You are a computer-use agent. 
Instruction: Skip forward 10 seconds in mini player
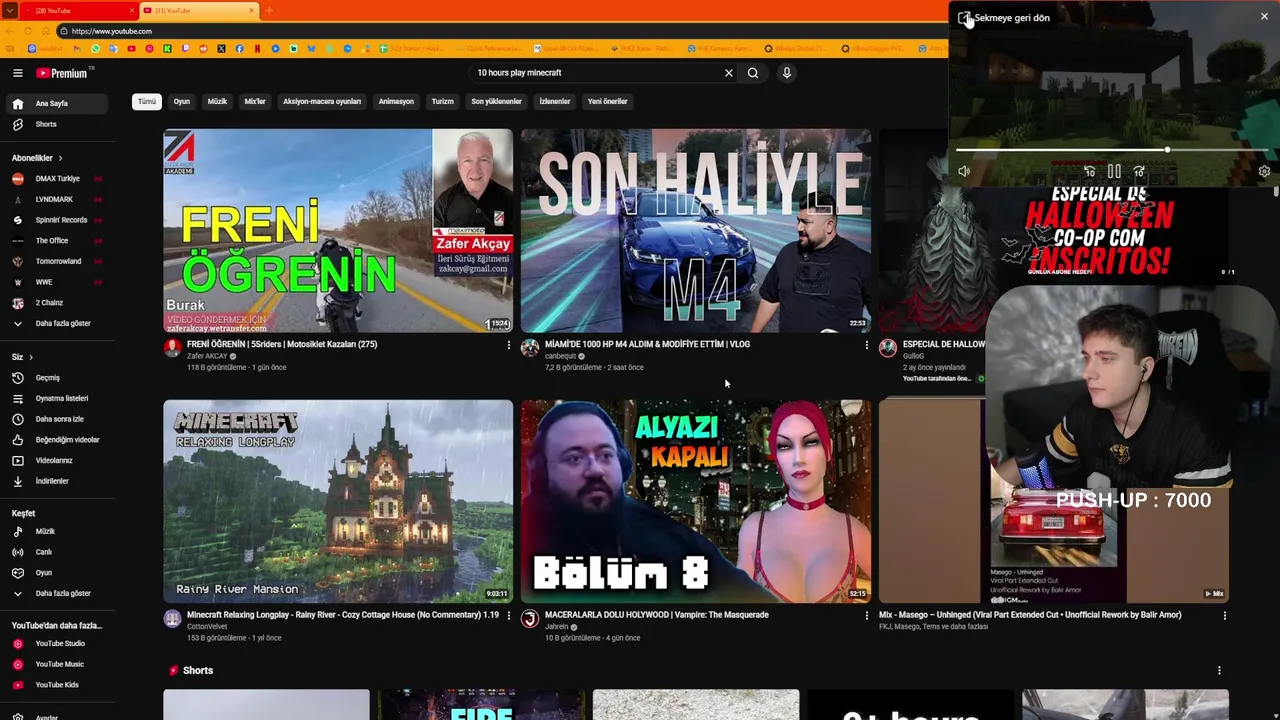pyautogui.click(x=1139, y=172)
